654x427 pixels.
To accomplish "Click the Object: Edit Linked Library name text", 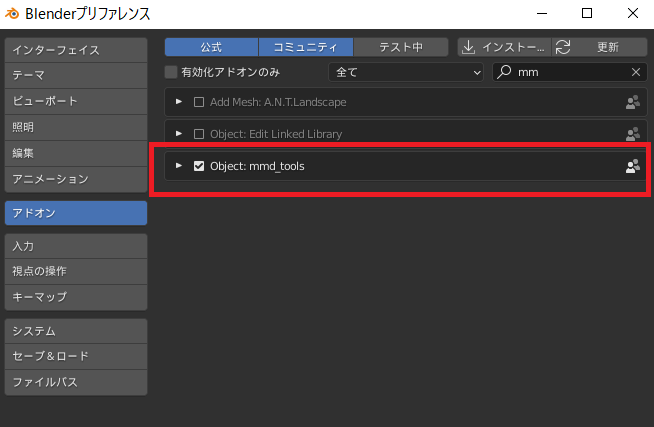I will click(276, 134).
